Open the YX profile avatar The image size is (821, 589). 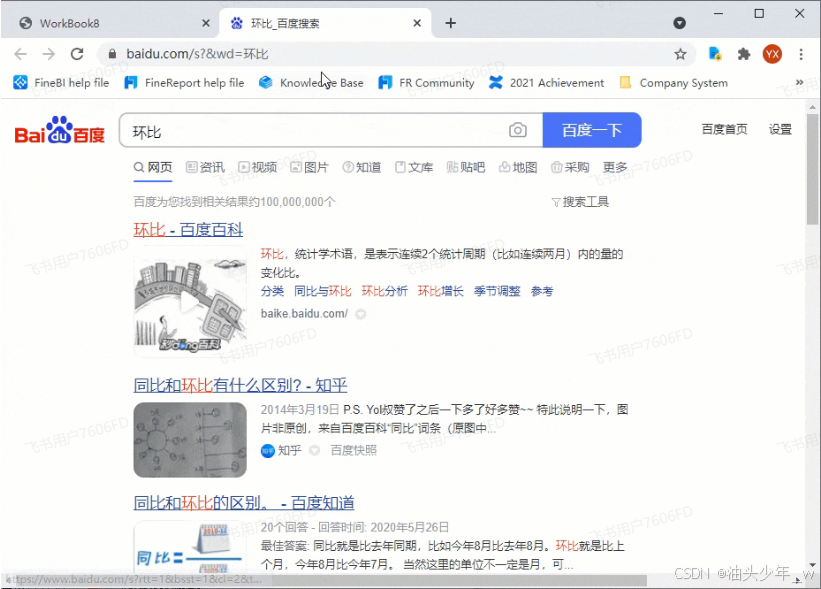772,54
